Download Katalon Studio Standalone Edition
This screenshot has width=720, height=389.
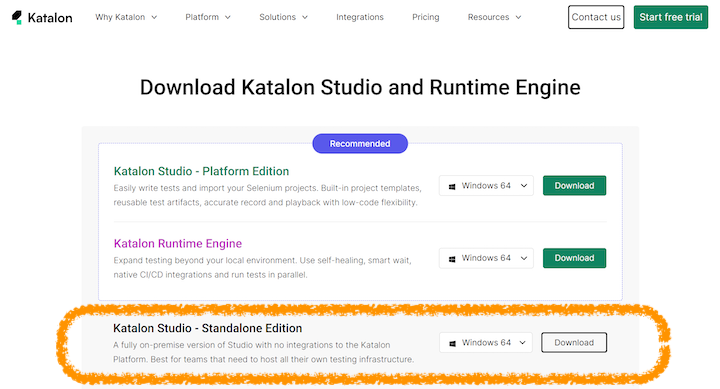(574, 343)
